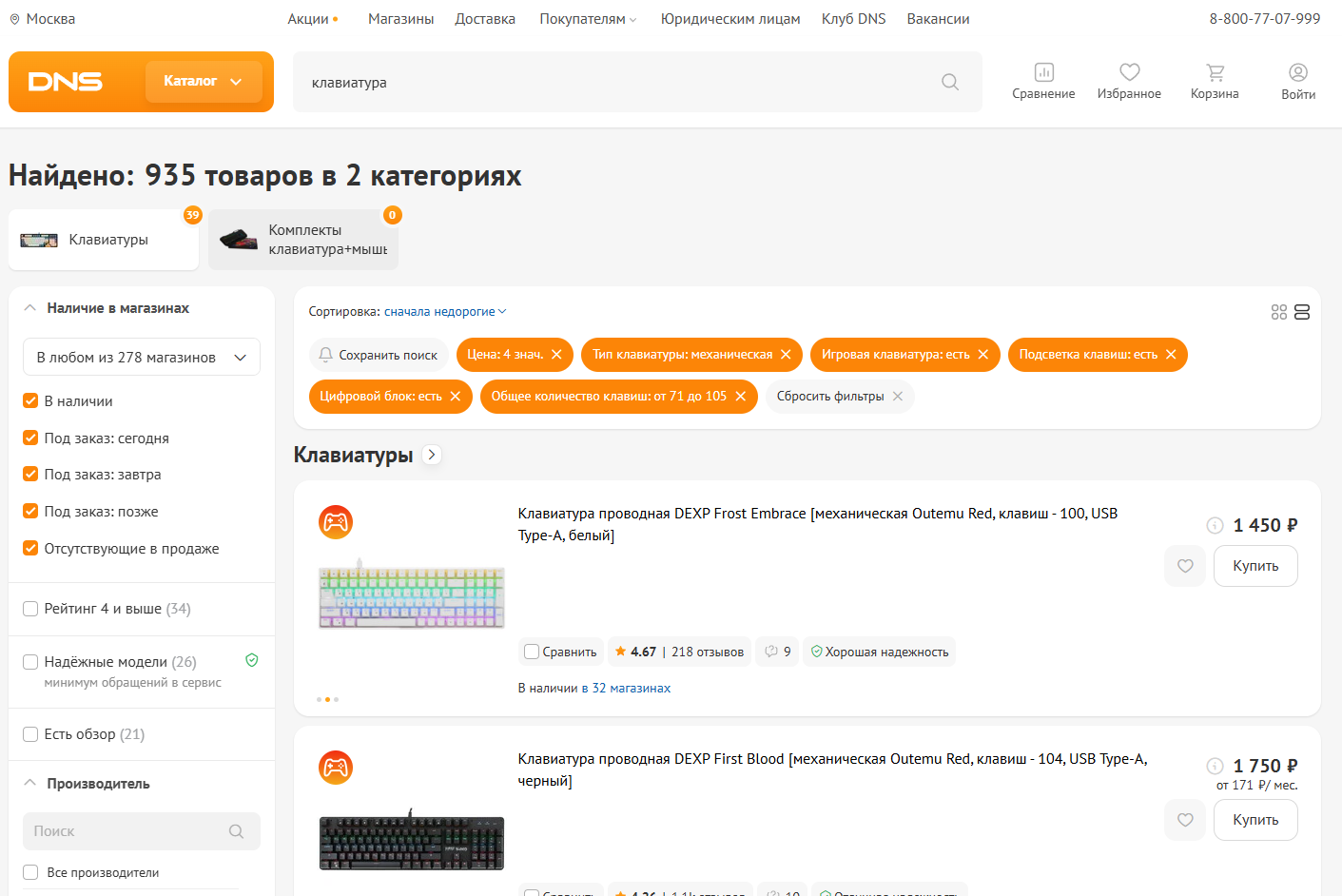Open DEXP Frost Embrace product title
The width and height of the screenshot is (1342, 896).
(x=818, y=524)
